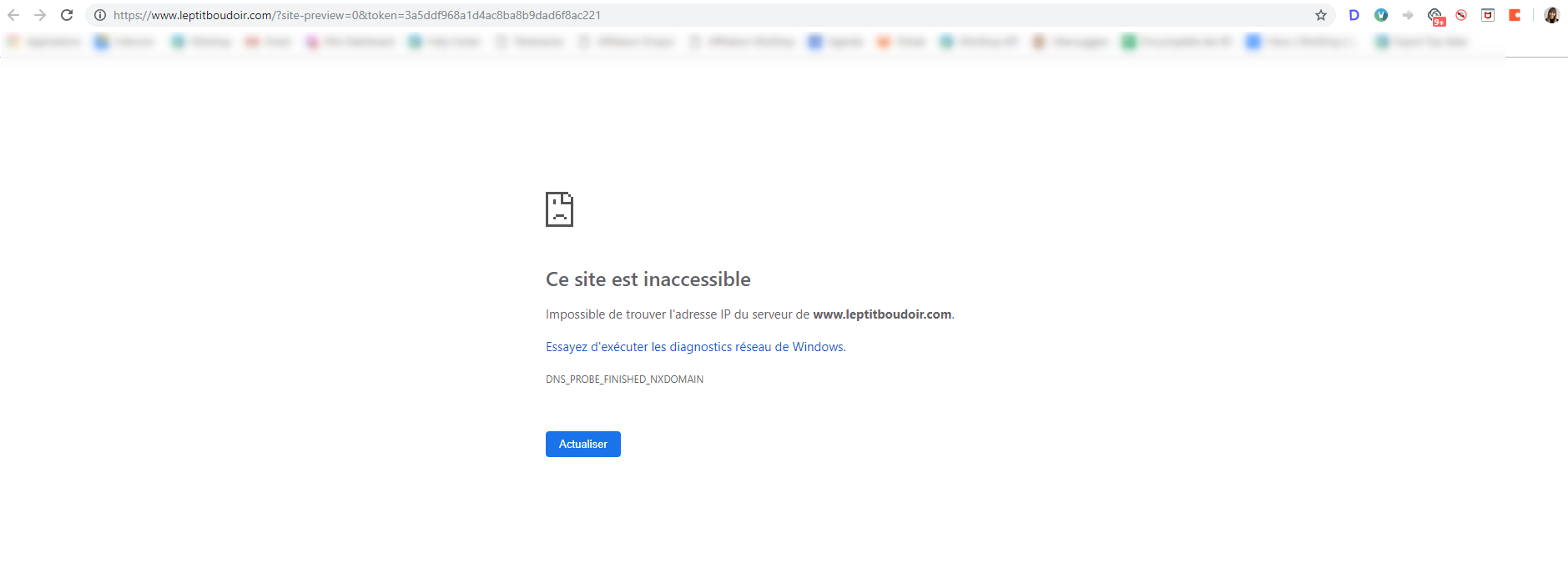Open the teal circular V extension
This screenshot has width=1568, height=563.
pyautogui.click(x=1381, y=15)
